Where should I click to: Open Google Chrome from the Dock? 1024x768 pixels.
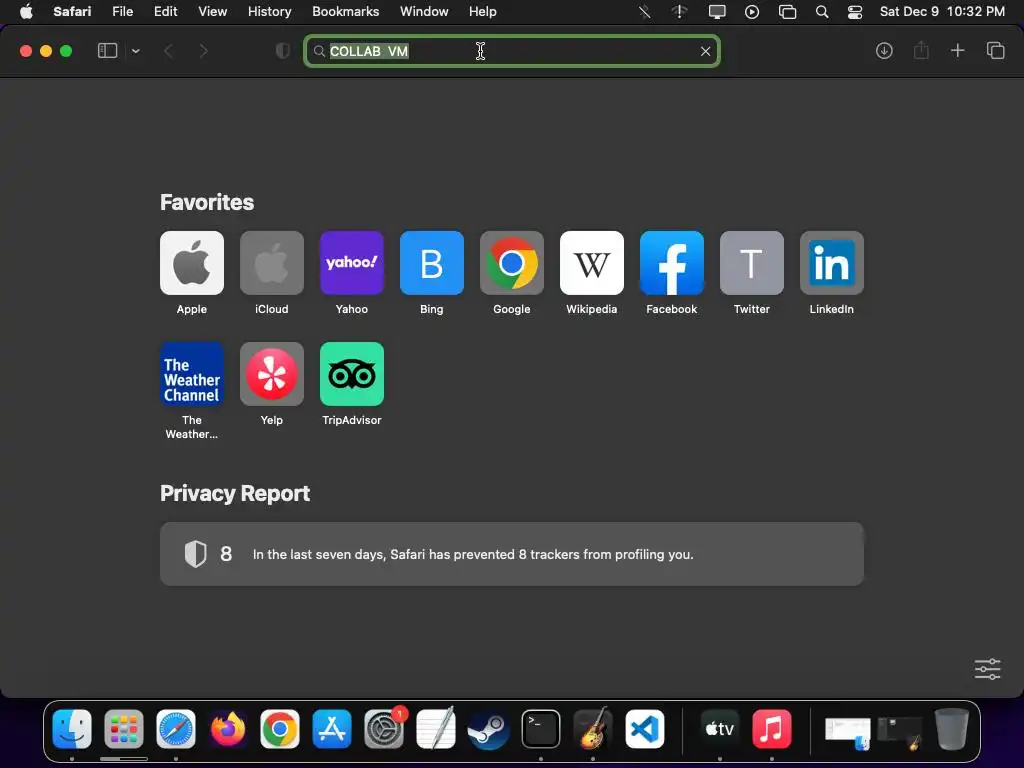280,728
